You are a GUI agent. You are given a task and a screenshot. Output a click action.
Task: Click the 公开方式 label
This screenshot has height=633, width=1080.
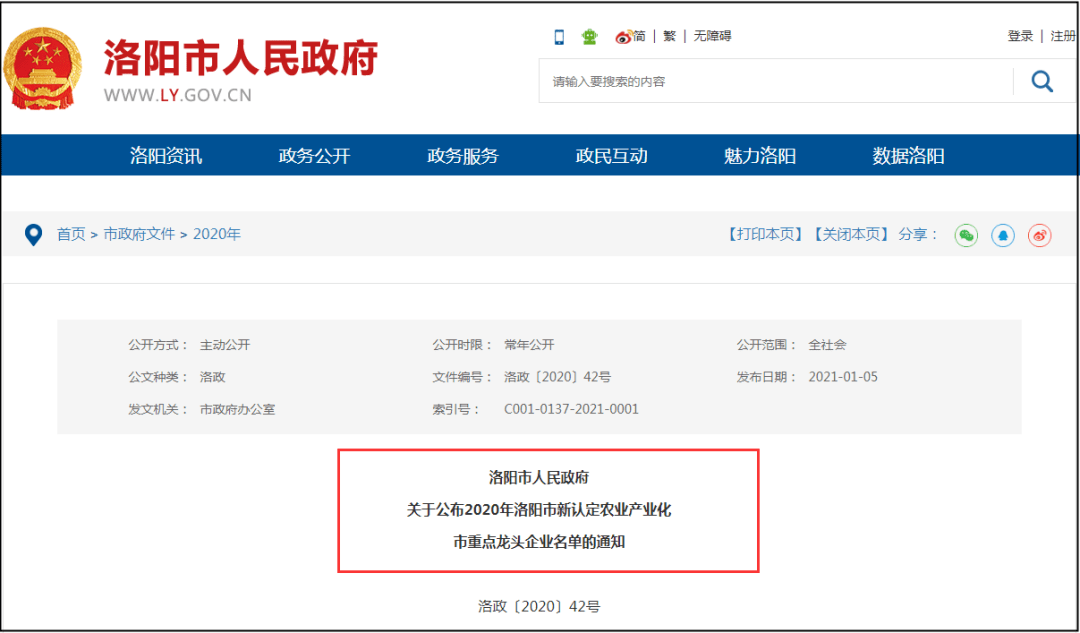coord(158,344)
